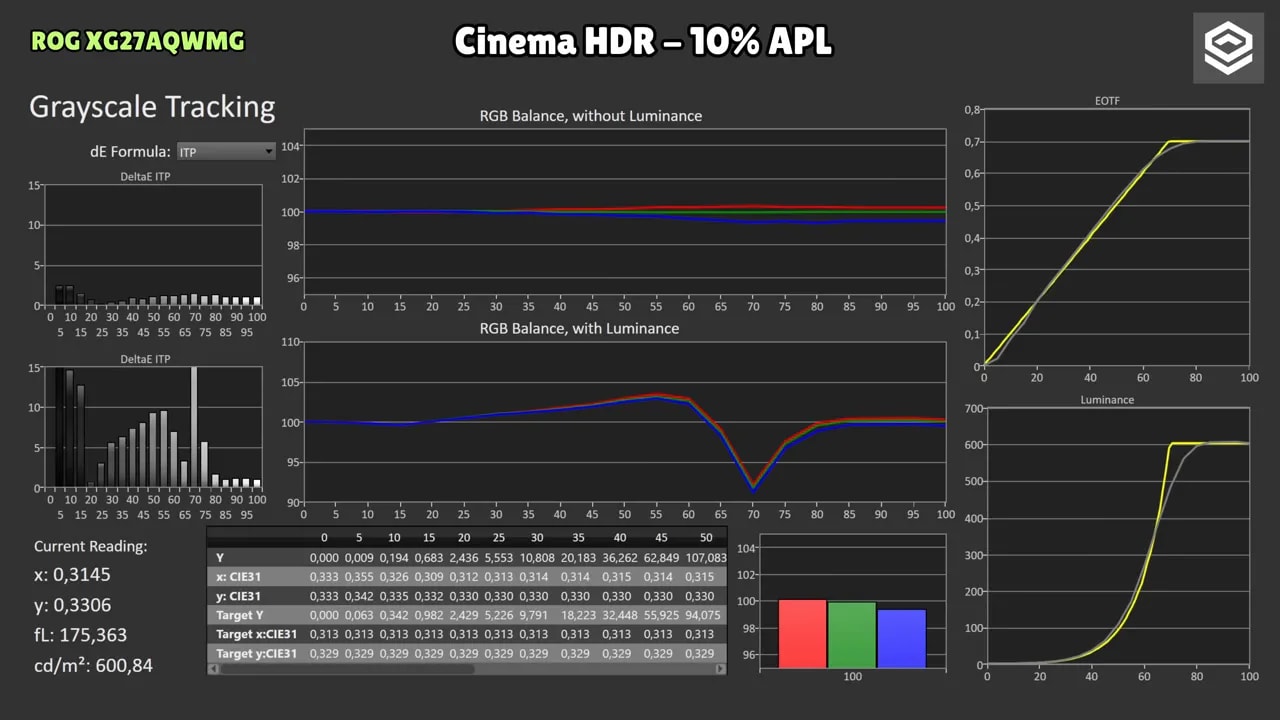Click the lower 'DeltaE ITP' chart title
This screenshot has height=720, width=1280.
click(146, 359)
